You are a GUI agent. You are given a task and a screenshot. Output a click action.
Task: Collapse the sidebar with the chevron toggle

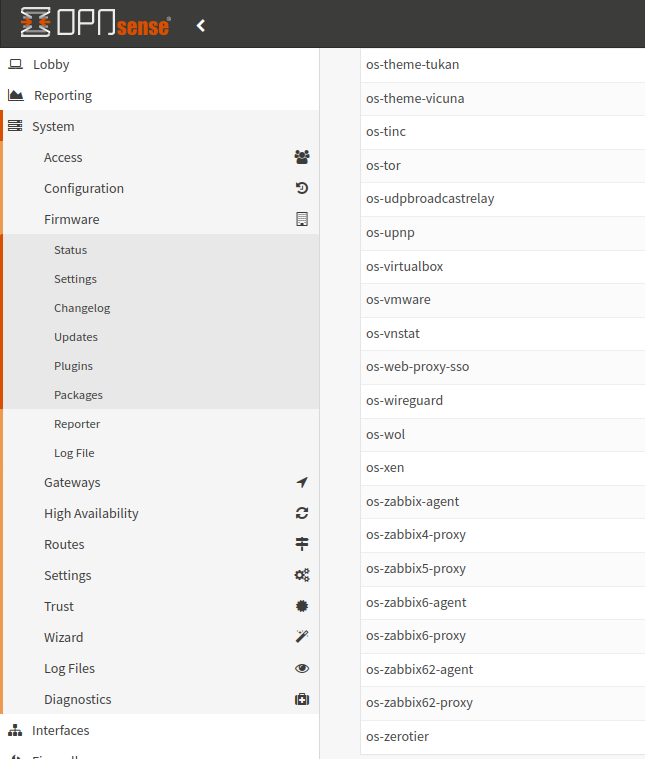pyautogui.click(x=201, y=25)
